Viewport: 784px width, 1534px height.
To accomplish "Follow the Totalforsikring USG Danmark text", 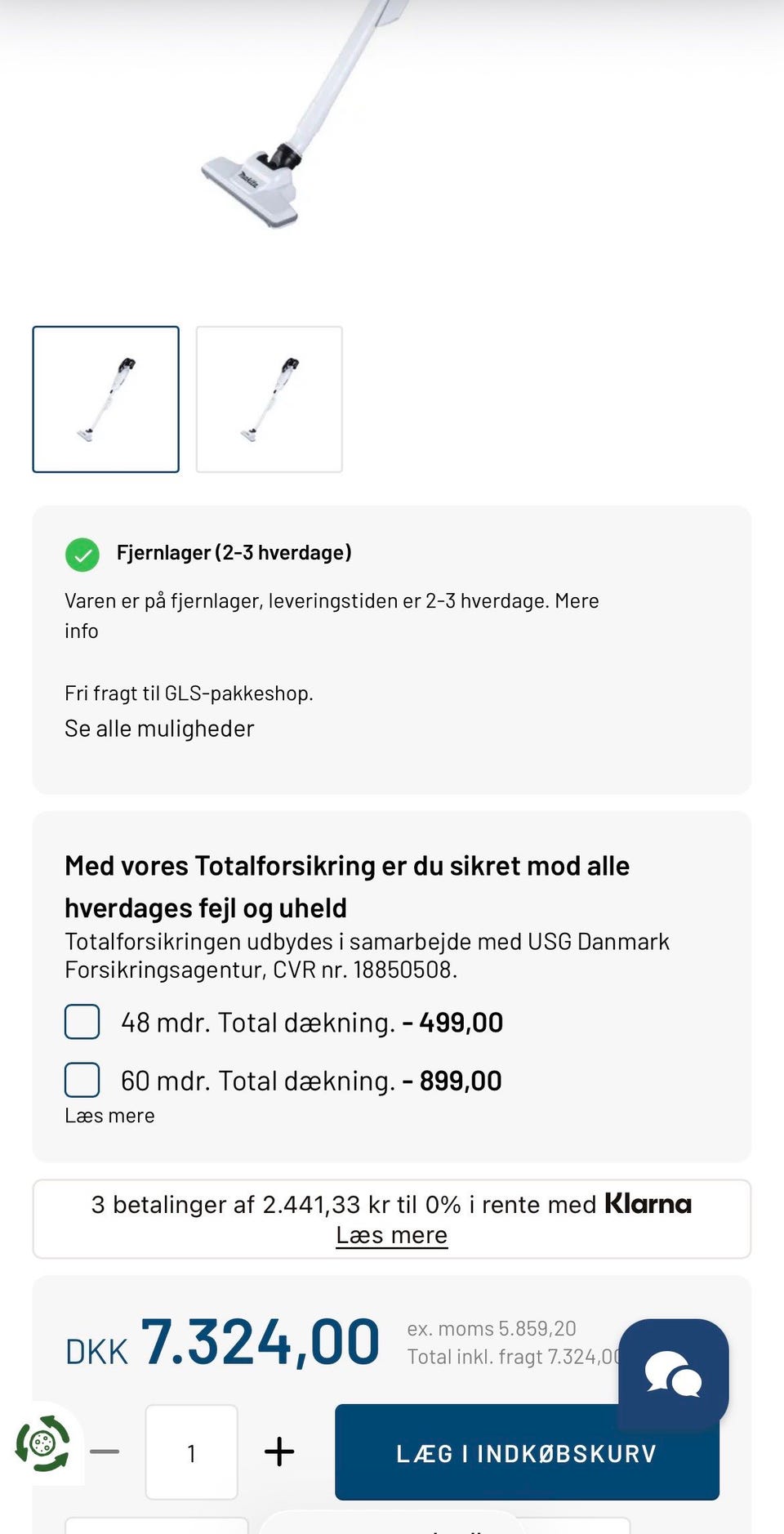I will [367, 954].
